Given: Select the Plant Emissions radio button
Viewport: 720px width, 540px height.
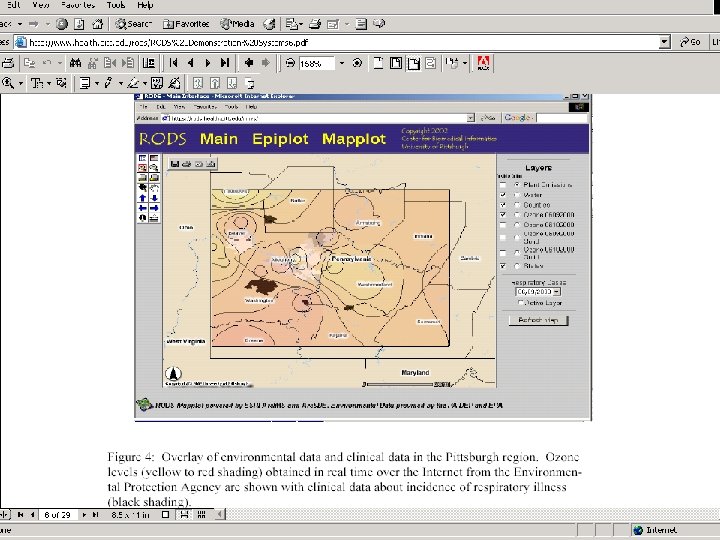Looking at the screenshot, I should [516, 185].
